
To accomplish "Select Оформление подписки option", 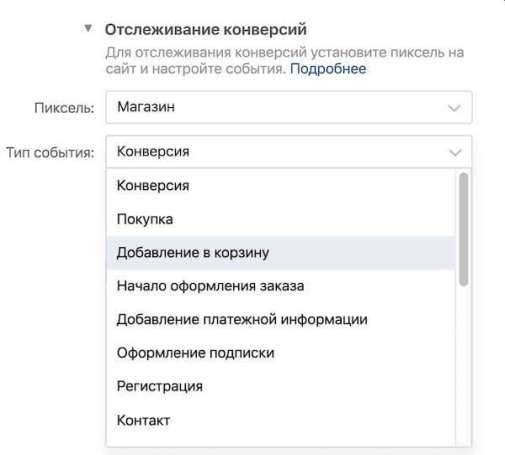I will [x=281, y=353].
